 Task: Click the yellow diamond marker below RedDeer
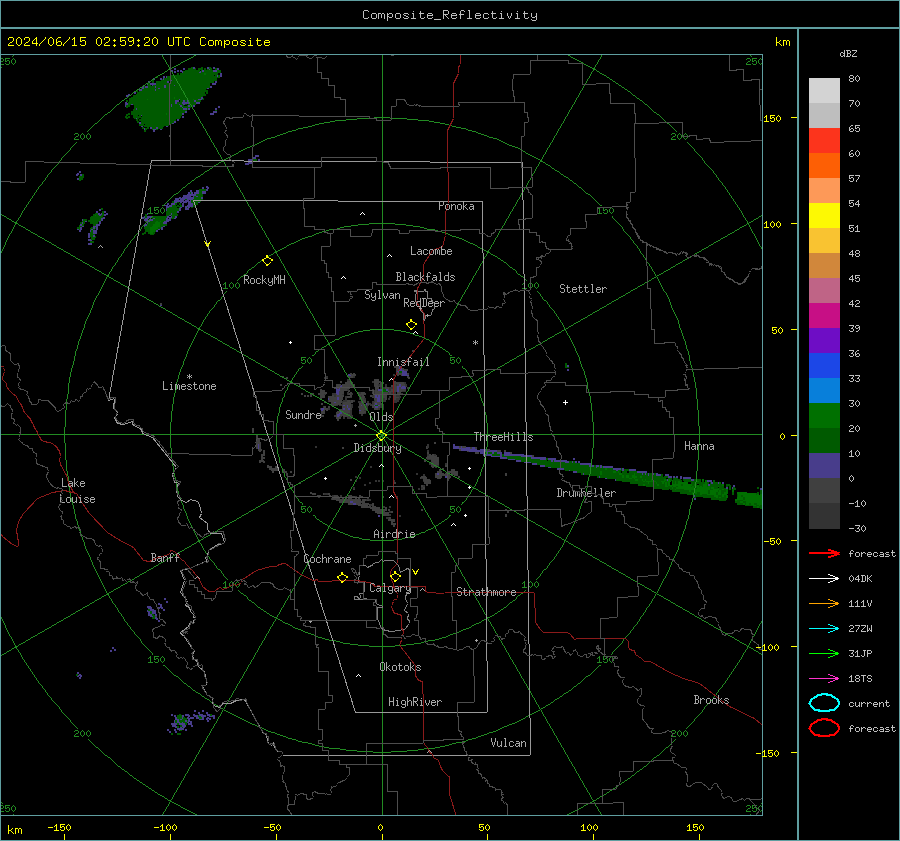pos(411,325)
